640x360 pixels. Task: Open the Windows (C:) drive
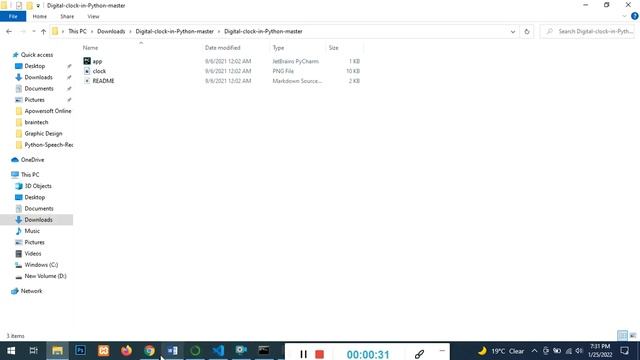41,265
